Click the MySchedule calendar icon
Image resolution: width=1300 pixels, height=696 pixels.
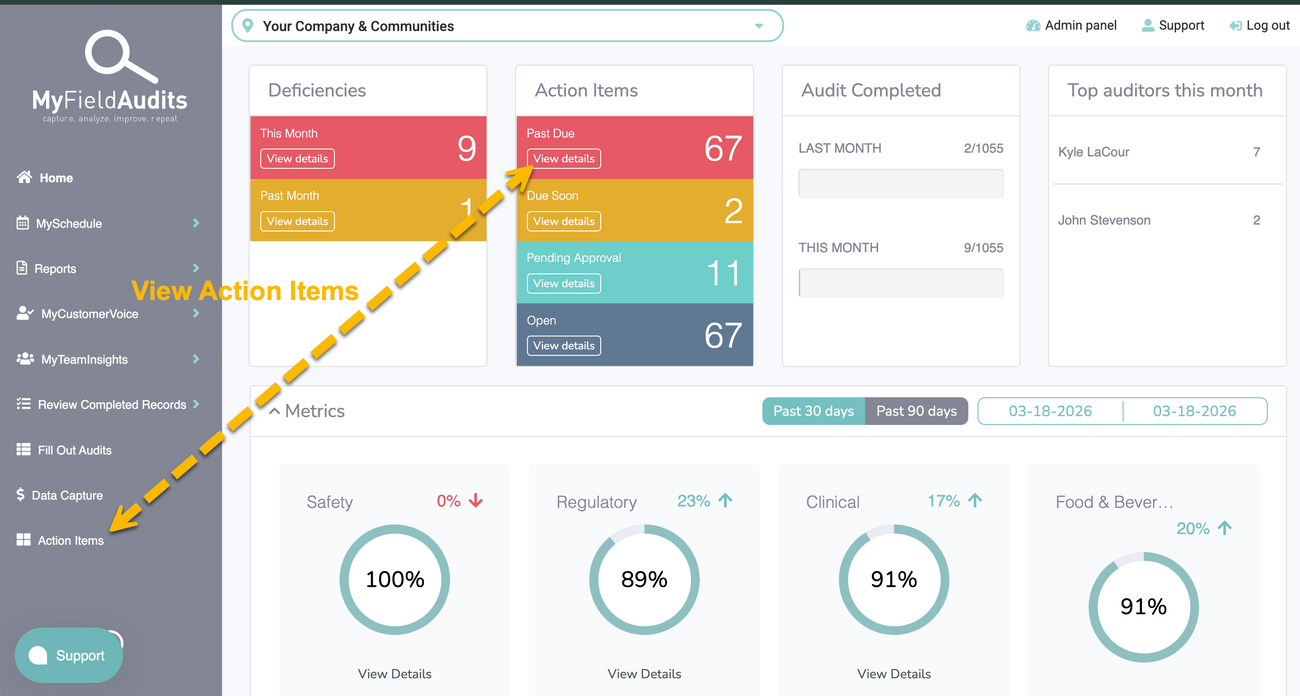[23, 223]
